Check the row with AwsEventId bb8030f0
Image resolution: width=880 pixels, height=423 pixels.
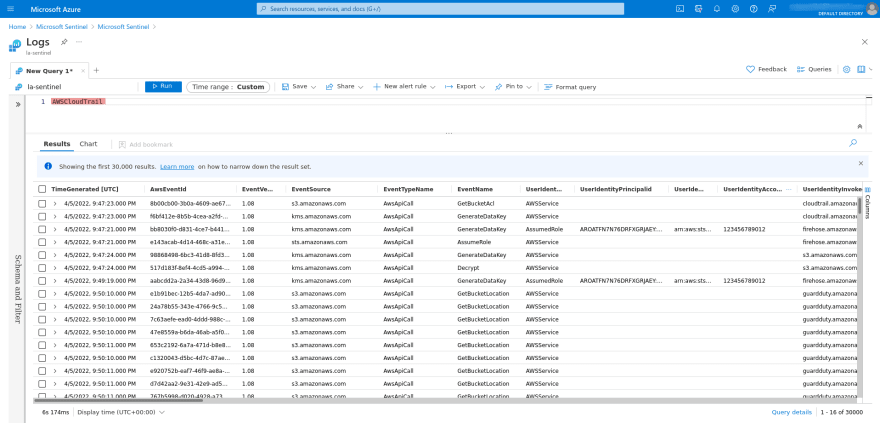pyautogui.click(x=42, y=229)
